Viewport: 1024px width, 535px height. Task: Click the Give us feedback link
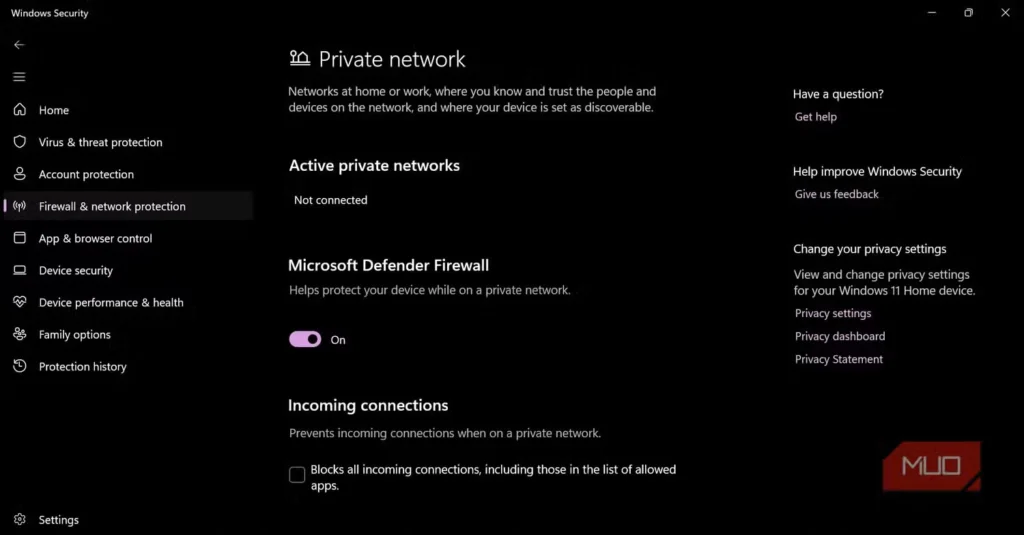[x=836, y=194]
